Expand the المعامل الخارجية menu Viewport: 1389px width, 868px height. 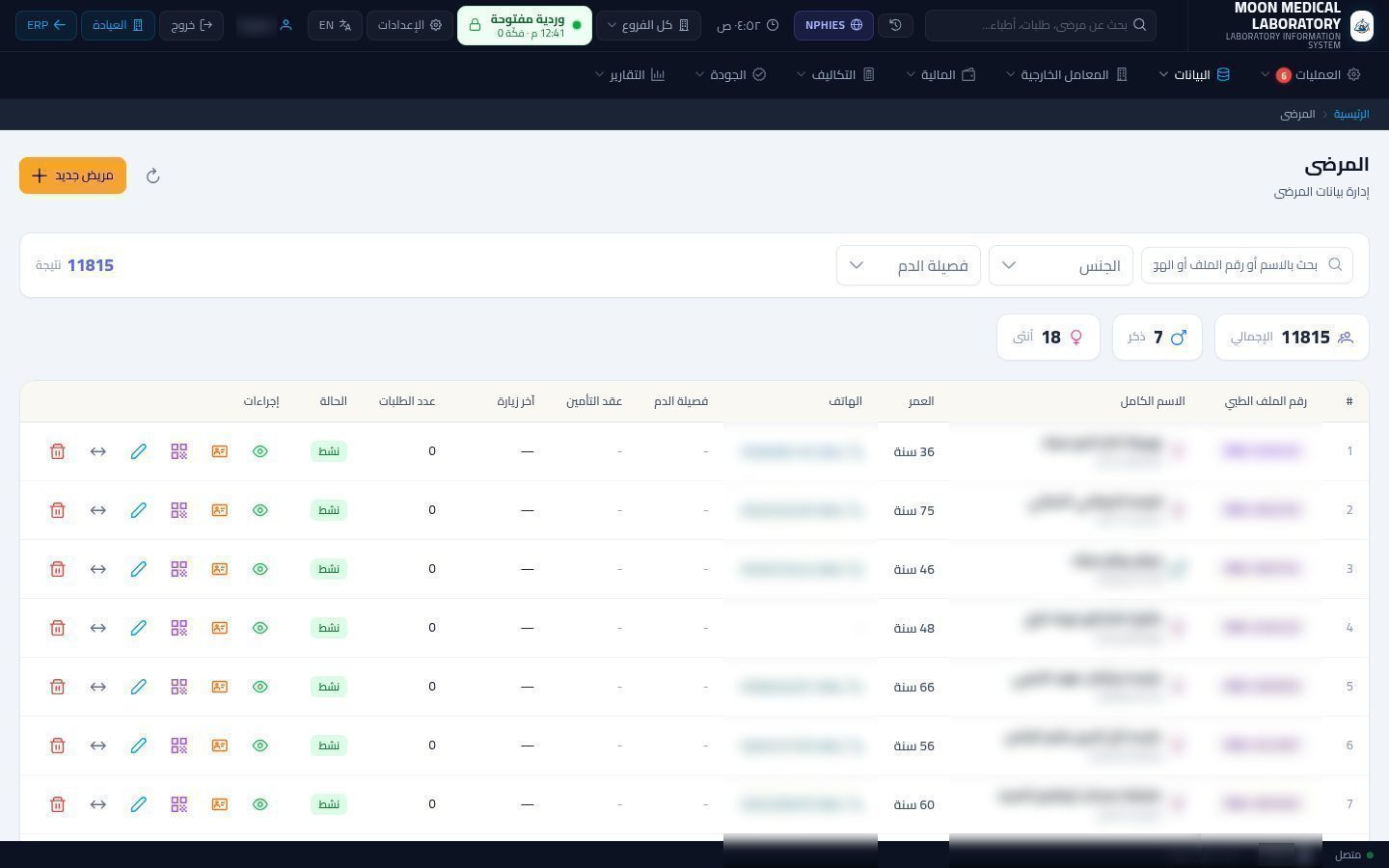[x=1067, y=74]
